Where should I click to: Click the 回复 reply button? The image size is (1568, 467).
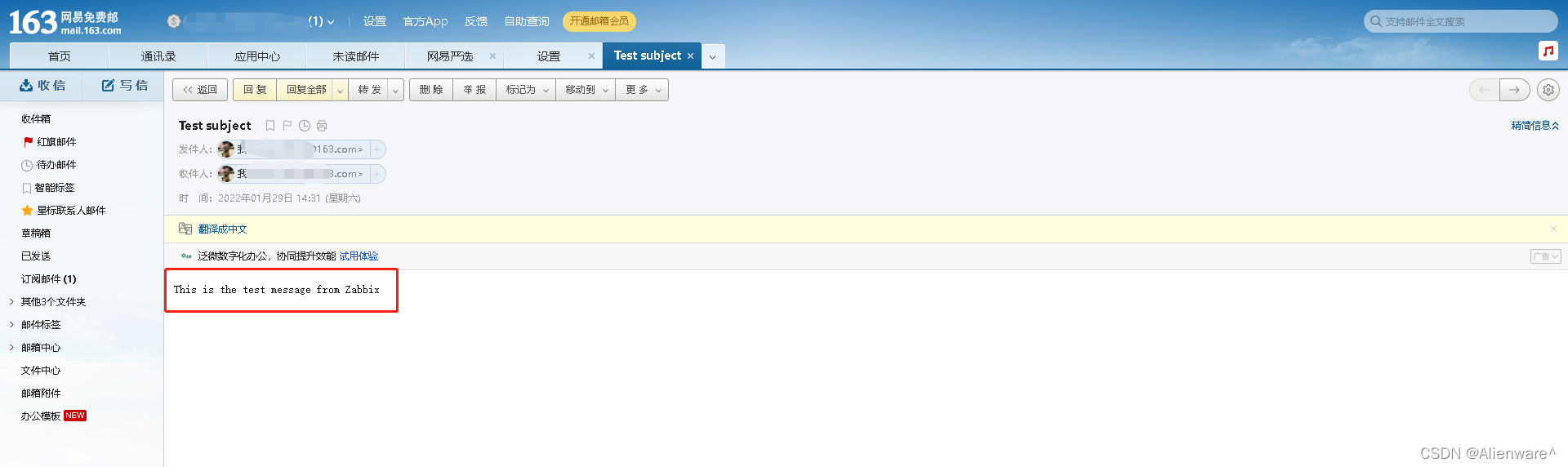point(255,90)
